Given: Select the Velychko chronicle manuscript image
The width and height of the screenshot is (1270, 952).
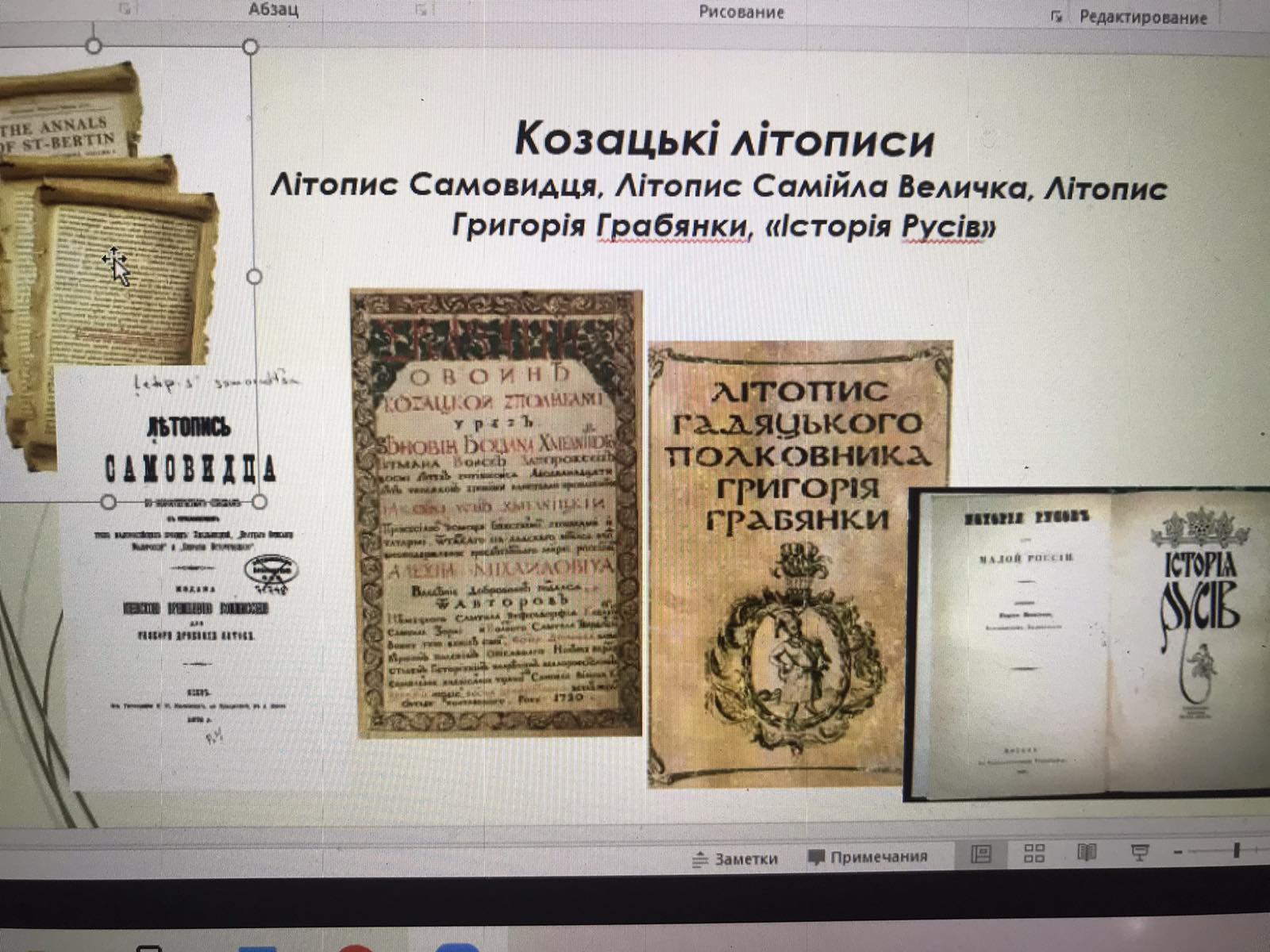Looking at the screenshot, I should (x=495, y=513).
